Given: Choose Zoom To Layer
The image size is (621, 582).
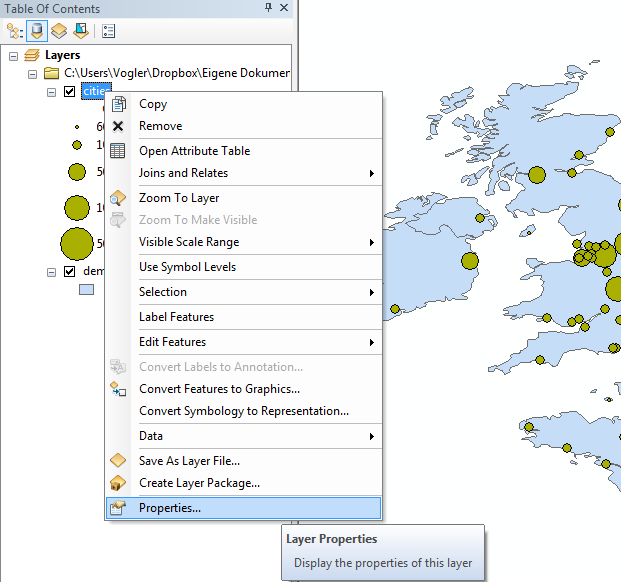Looking at the screenshot, I should (x=244, y=198).
